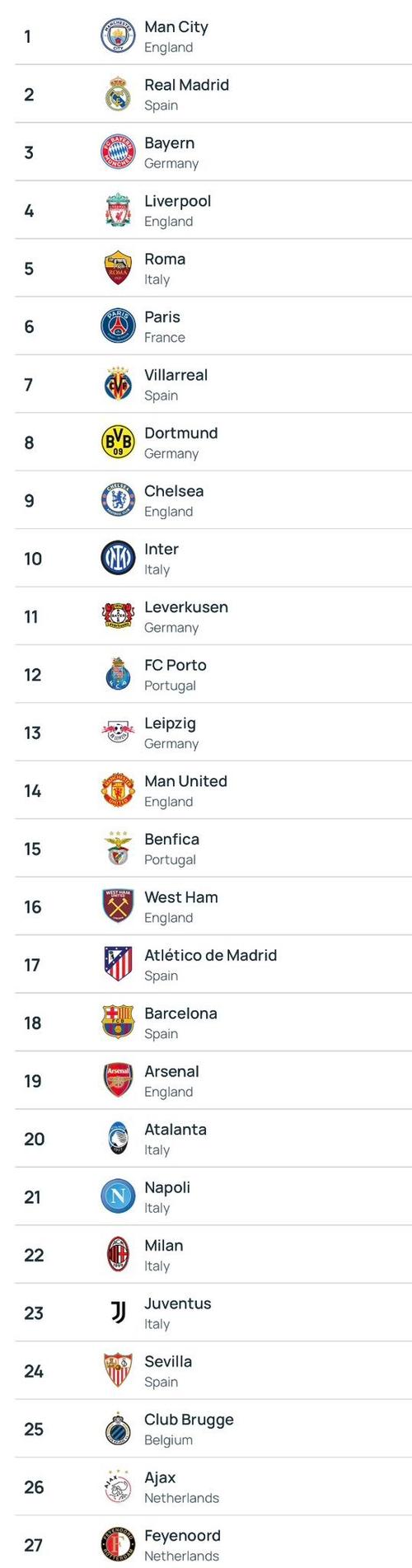Image resolution: width=412 pixels, height=1568 pixels.
Task: Click the Paris Saint-Germain logo
Action: click(118, 326)
